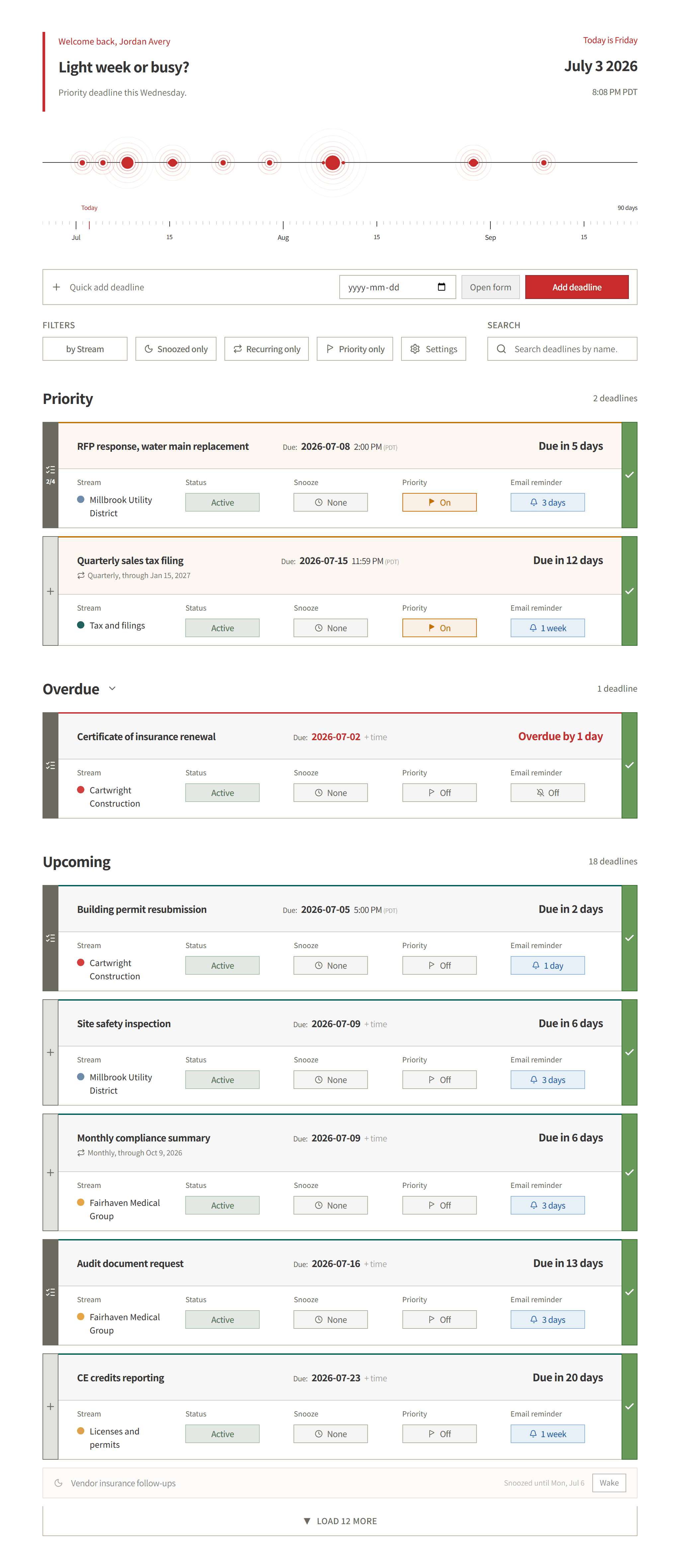This screenshot has width=680, height=1568.
Task: Open checklist of RFP response deadline
Action: [50, 475]
